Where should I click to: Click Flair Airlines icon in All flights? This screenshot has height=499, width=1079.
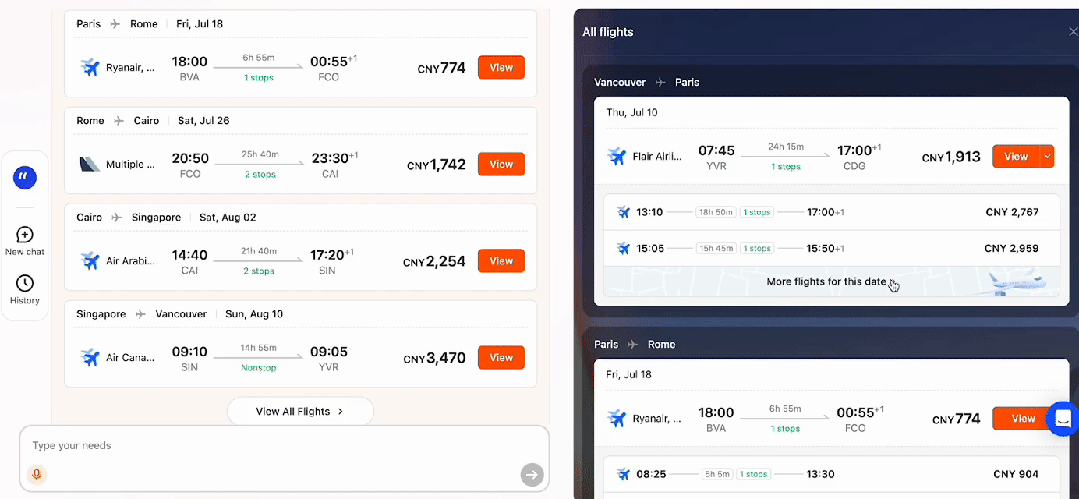click(617, 156)
